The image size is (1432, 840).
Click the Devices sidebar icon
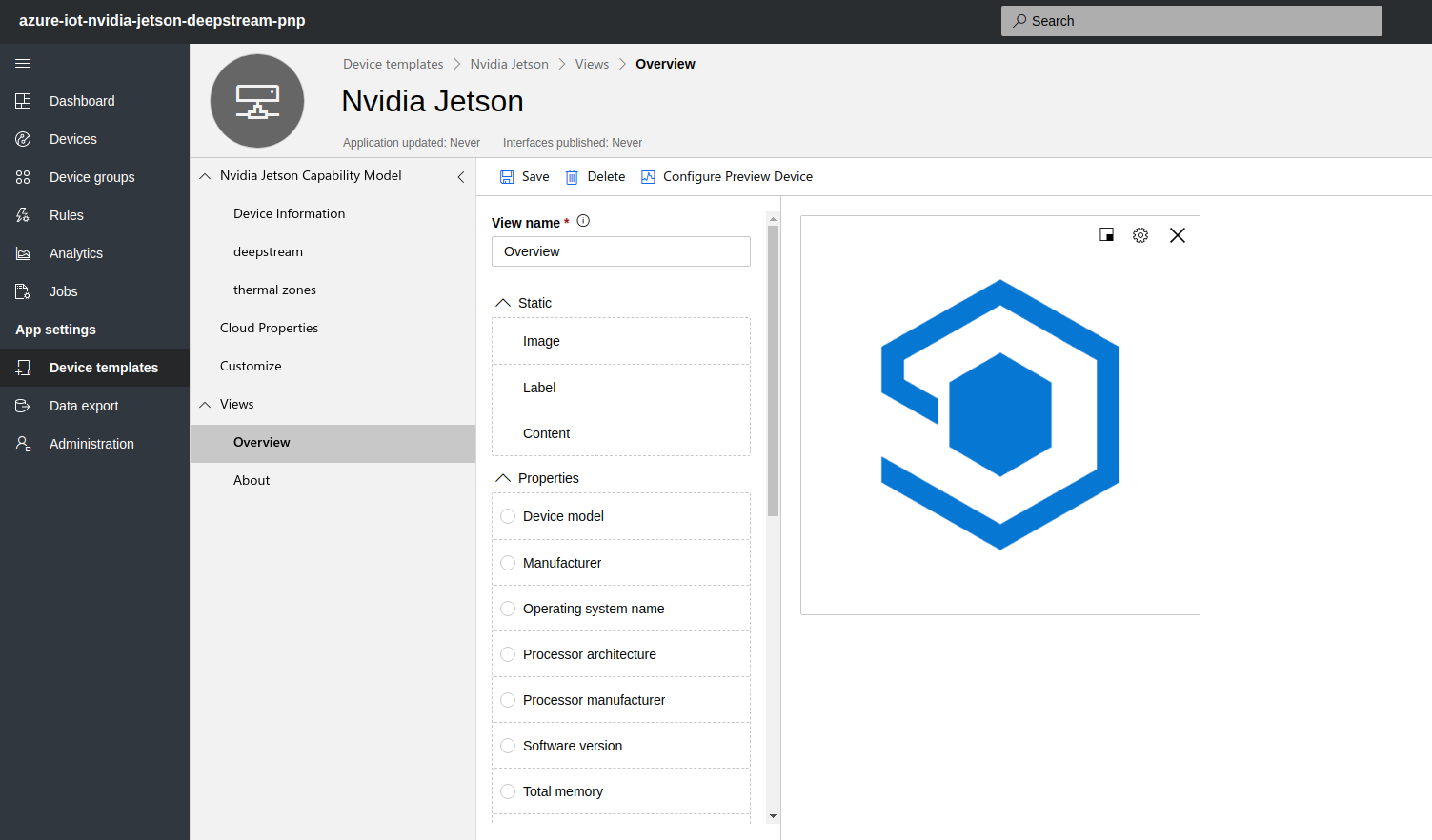pyautogui.click(x=23, y=139)
